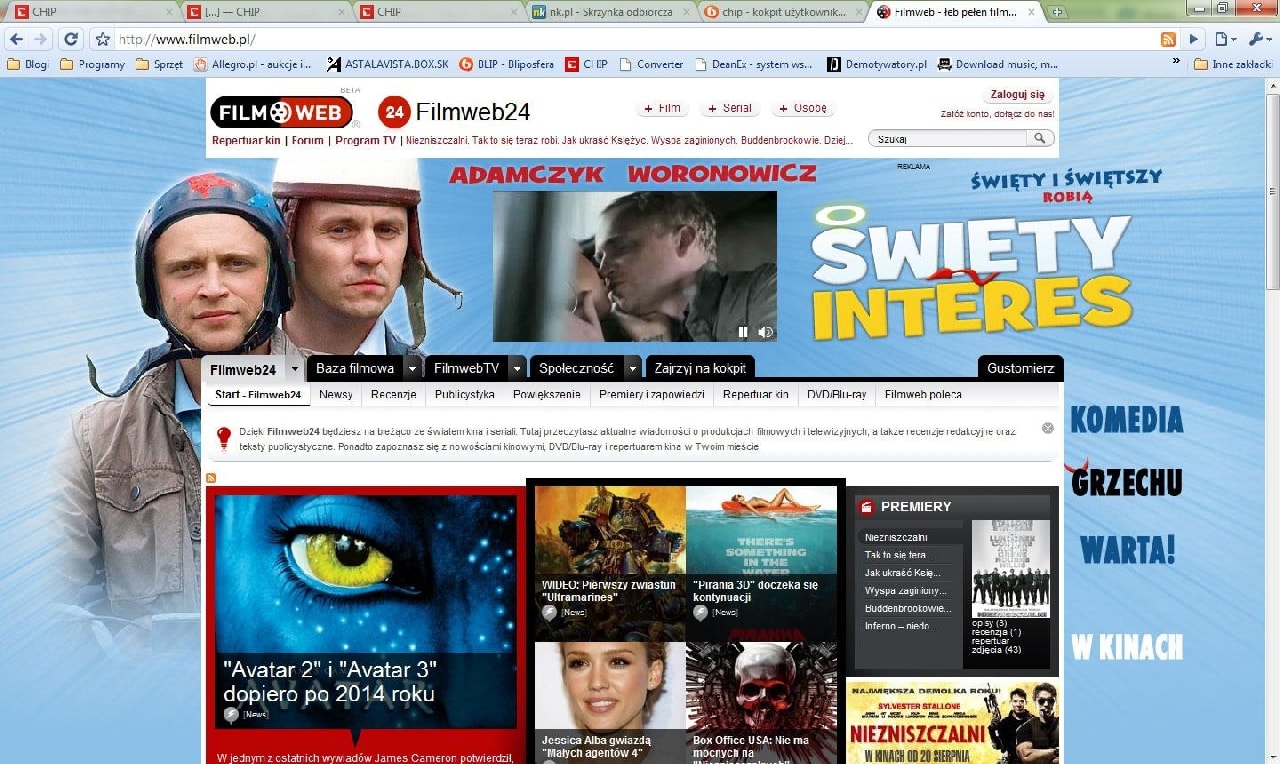This screenshot has width=1280, height=764.
Task: Click the + Serial button
Action: [730, 108]
